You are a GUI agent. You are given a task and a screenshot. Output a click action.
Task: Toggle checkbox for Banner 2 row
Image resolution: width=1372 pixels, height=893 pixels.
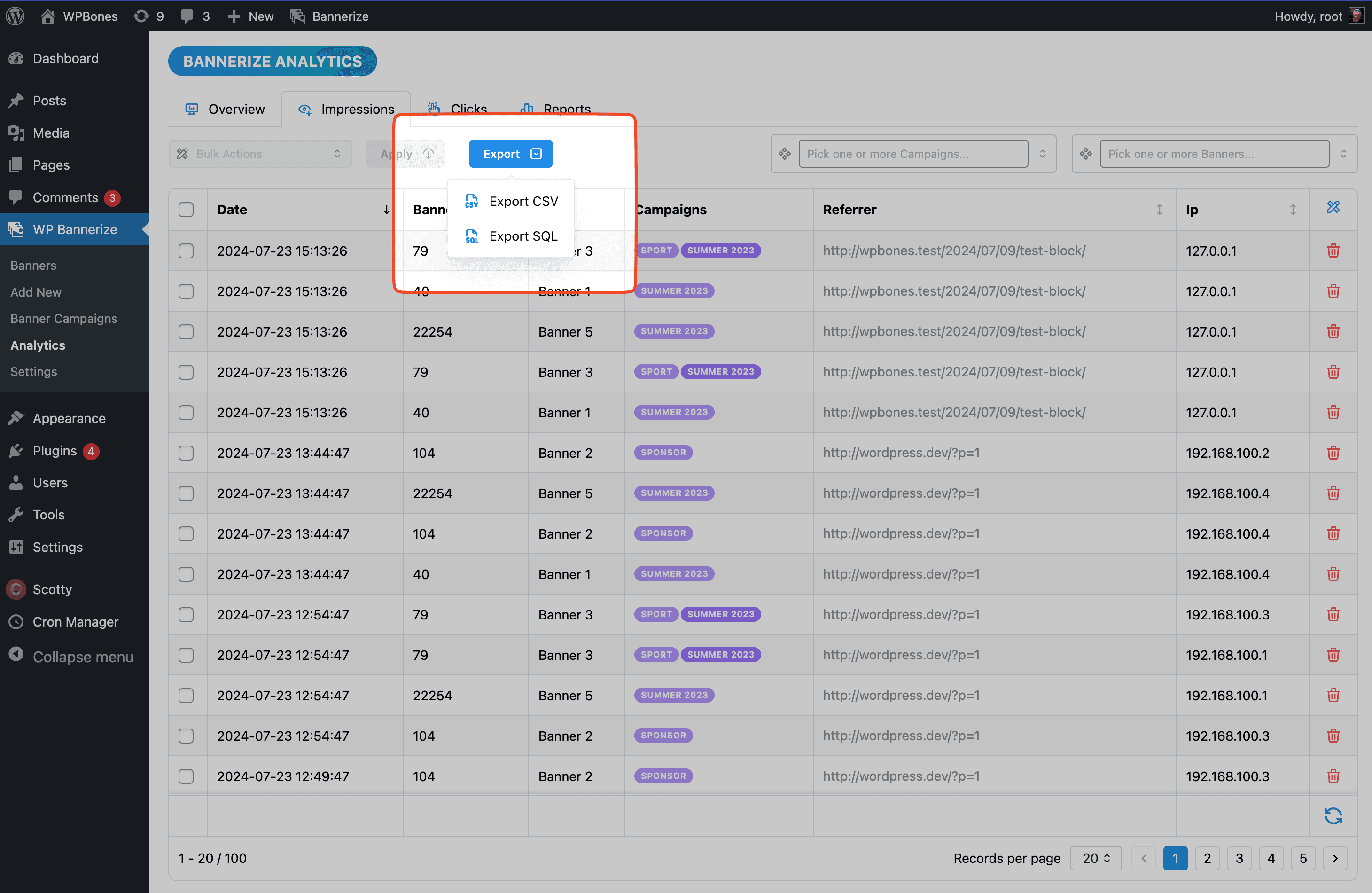click(187, 452)
